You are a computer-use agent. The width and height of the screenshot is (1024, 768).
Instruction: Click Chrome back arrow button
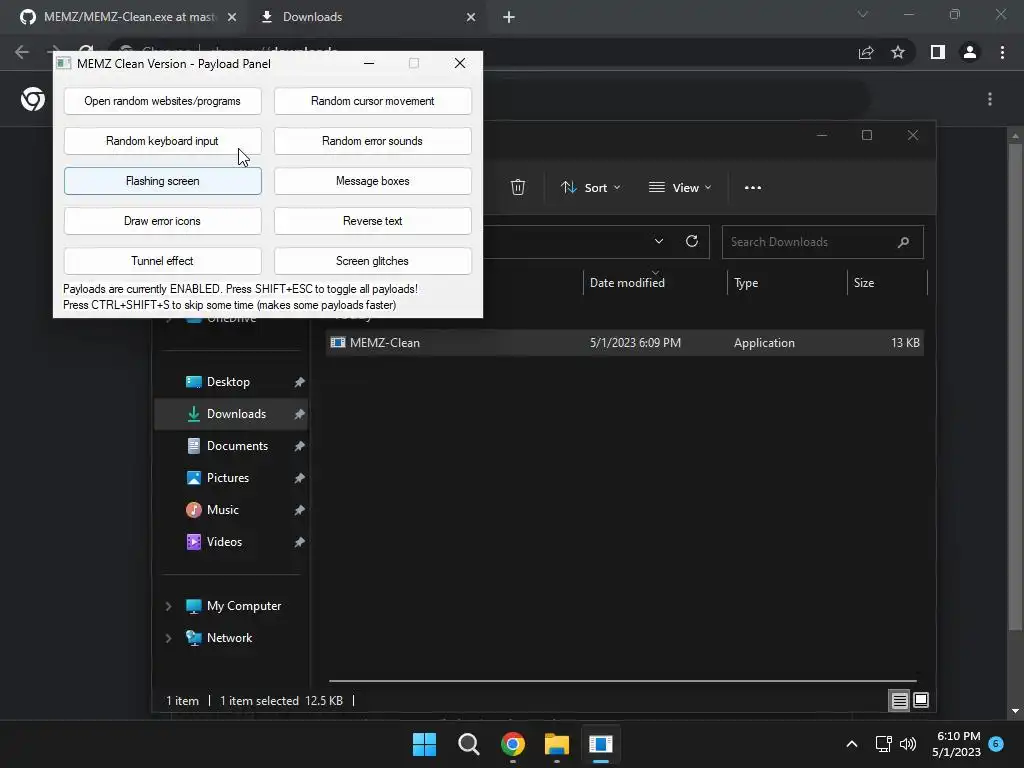22,52
